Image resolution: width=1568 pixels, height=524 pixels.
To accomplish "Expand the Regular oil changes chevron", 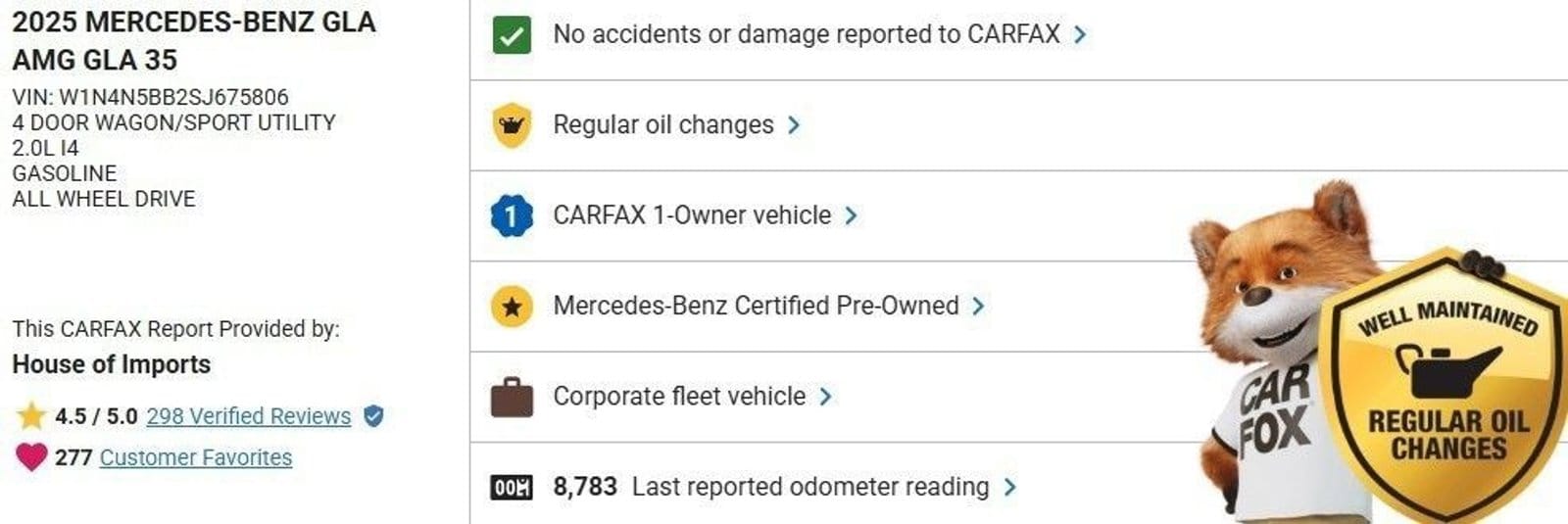I will [794, 125].
